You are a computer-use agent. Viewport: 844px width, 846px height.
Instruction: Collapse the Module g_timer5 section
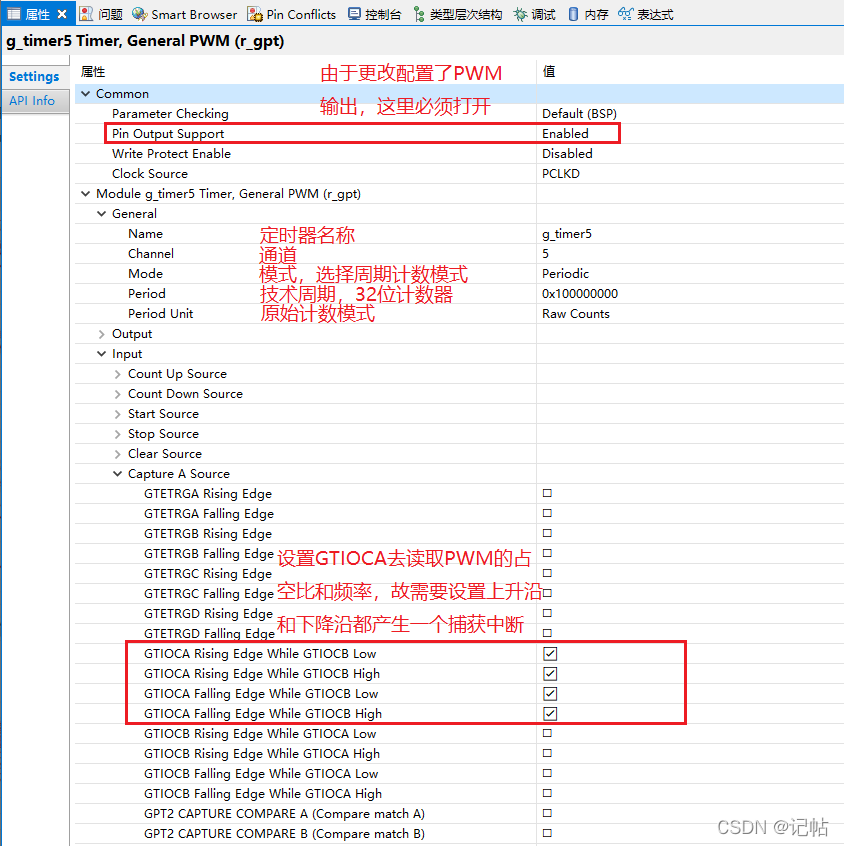coord(85,194)
